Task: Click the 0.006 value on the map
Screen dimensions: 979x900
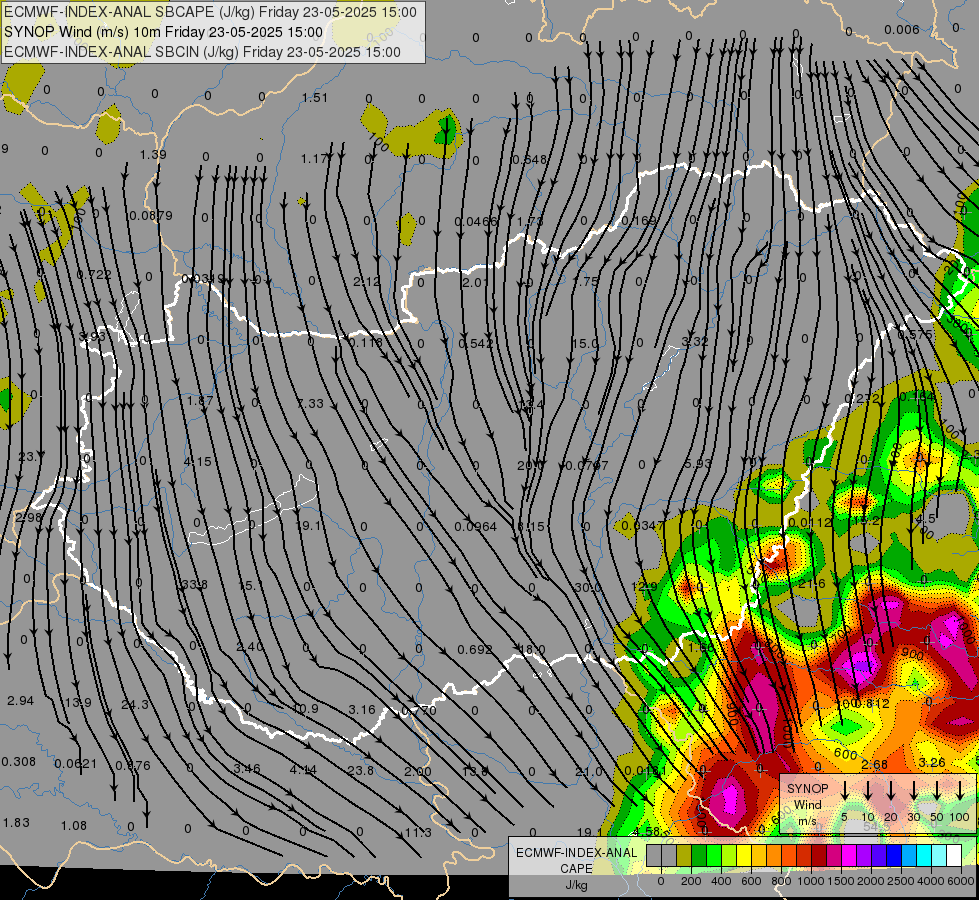Action: click(902, 29)
